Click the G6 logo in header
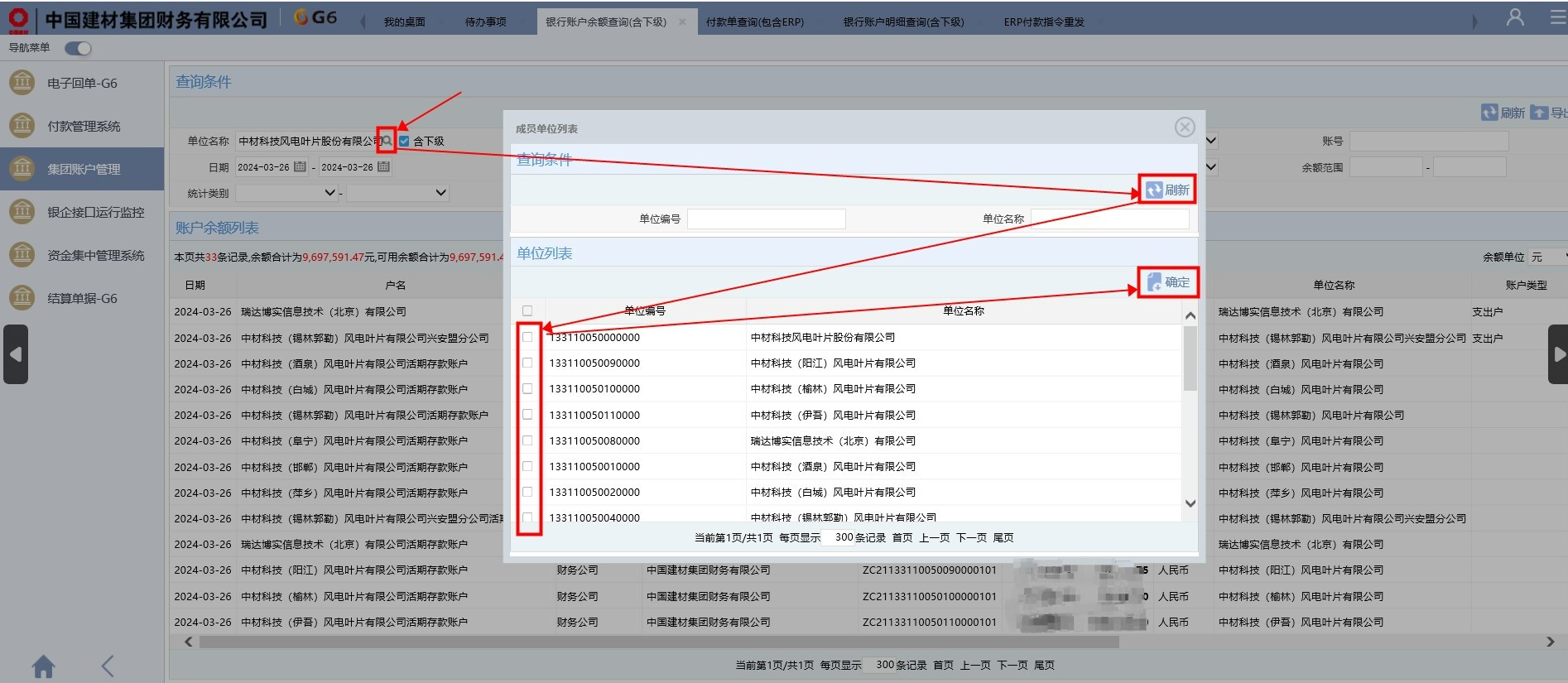This screenshot has width=1568, height=683. (315, 17)
